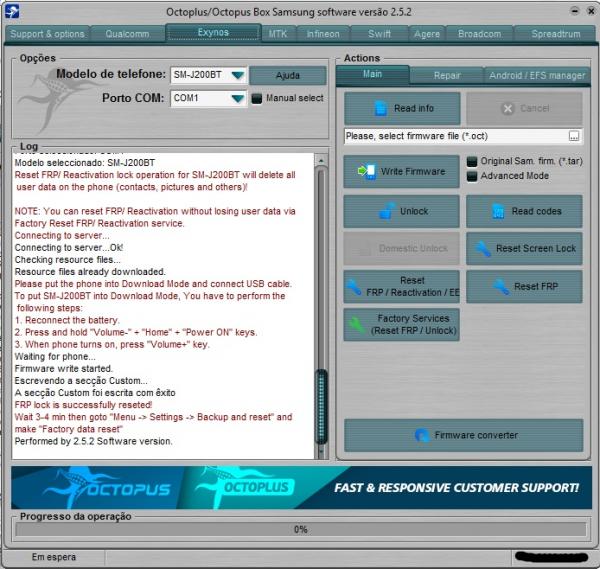The image size is (600, 569).
Task: Click Factory Services (Reset FRP / Unlock) button
Action: click(x=401, y=324)
